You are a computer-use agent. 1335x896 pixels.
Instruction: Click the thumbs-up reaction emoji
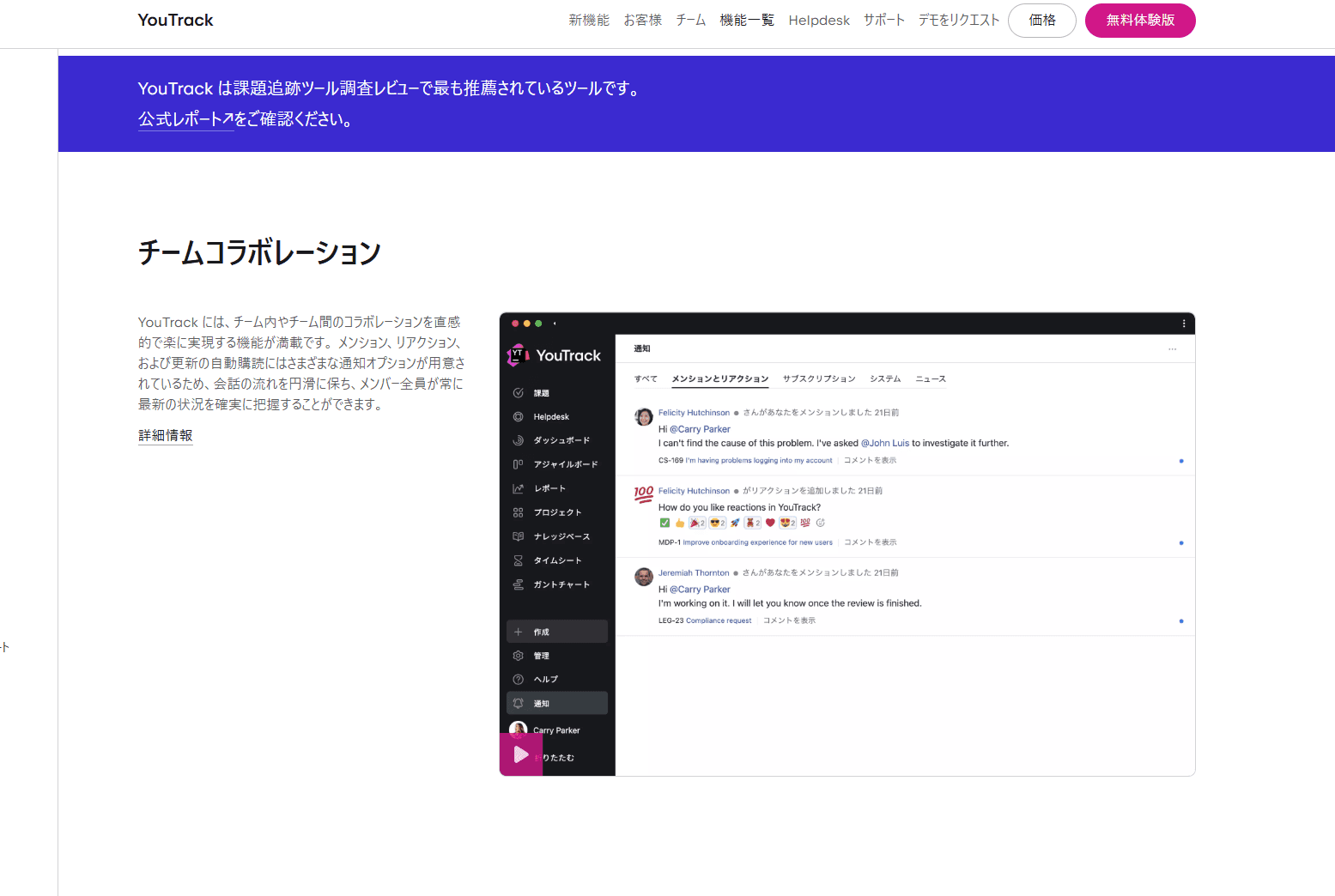click(x=680, y=523)
